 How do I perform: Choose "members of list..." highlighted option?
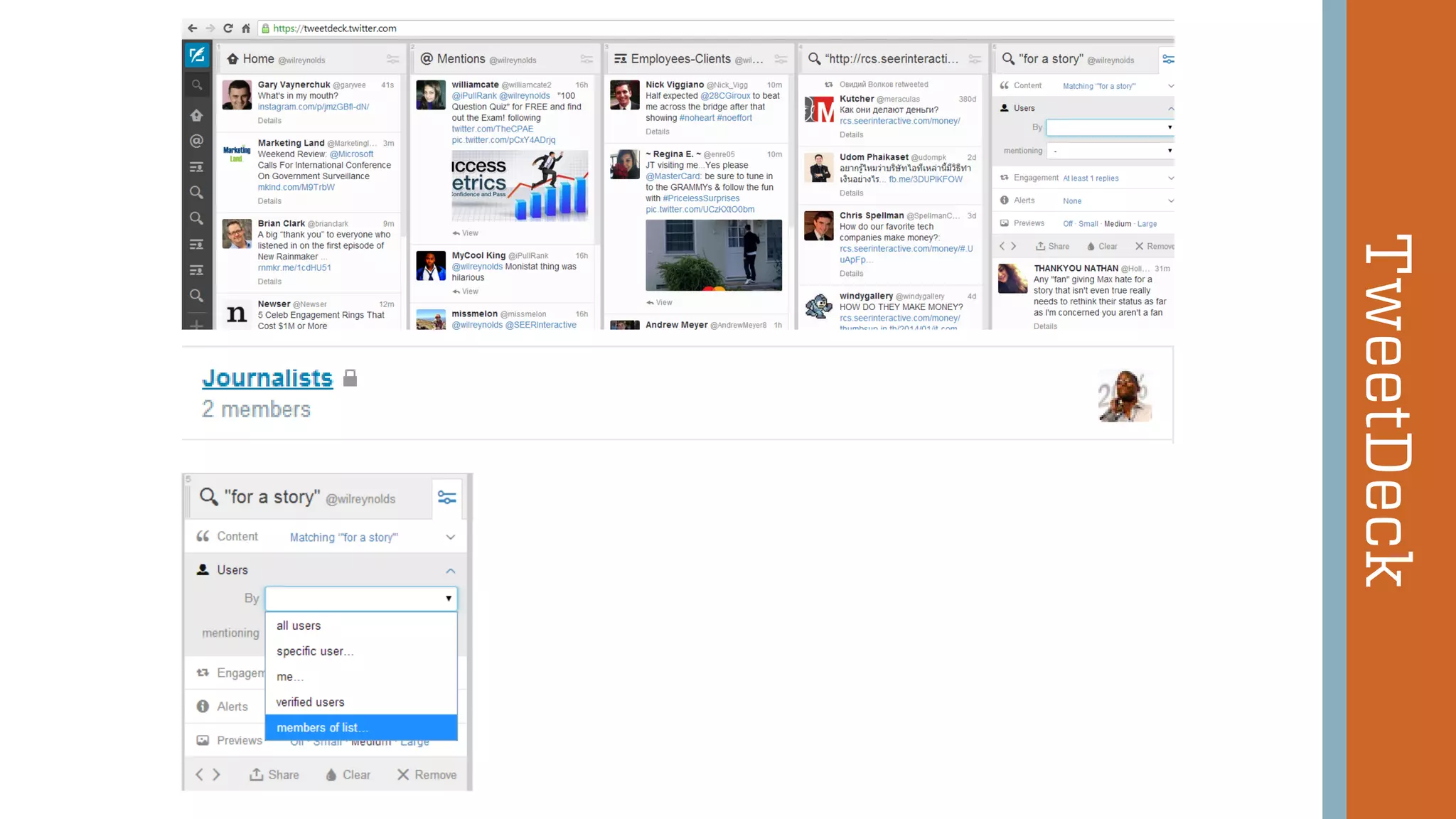coord(361,727)
